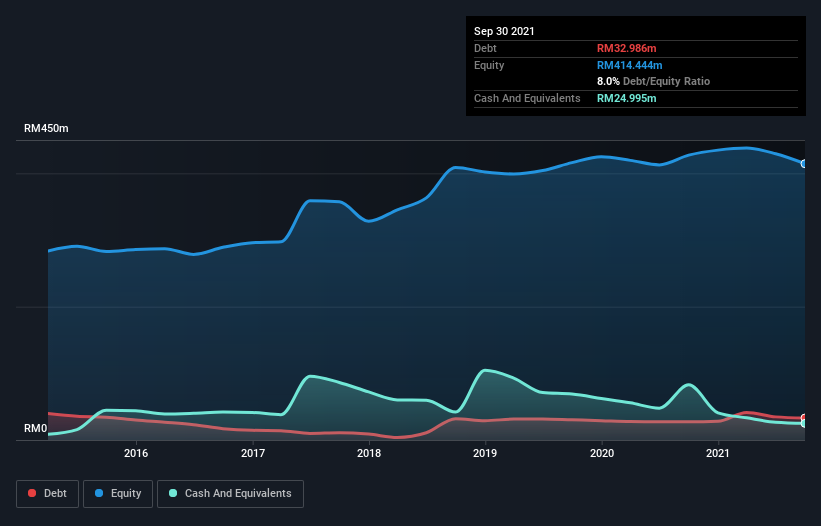Click the teal Cash legend dot
Viewport: 821px width, 526px height.
(174, 493)
